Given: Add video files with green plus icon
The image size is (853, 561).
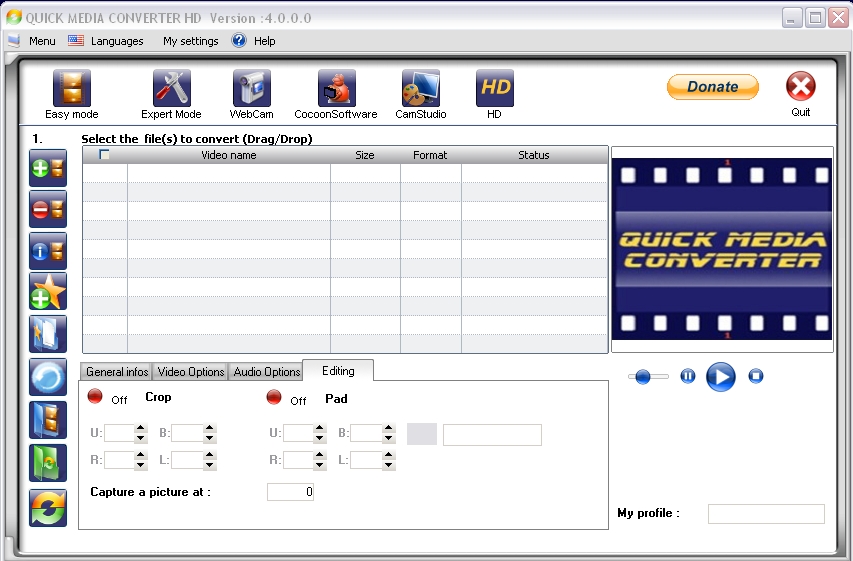Looking at the screenshot, I should pos(48,168).
